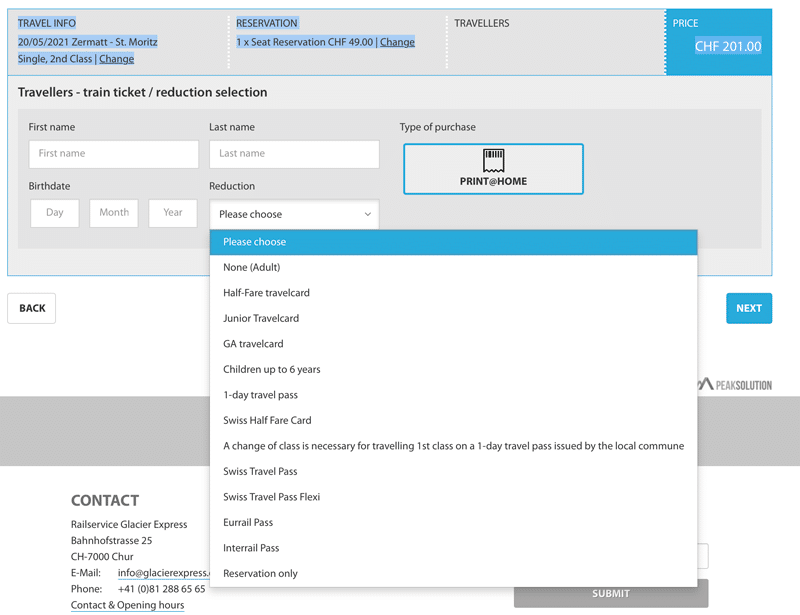Focus the birthdate Day field
Image resolution: width=800 pixels, height=615 pixels.
(55, 213)
